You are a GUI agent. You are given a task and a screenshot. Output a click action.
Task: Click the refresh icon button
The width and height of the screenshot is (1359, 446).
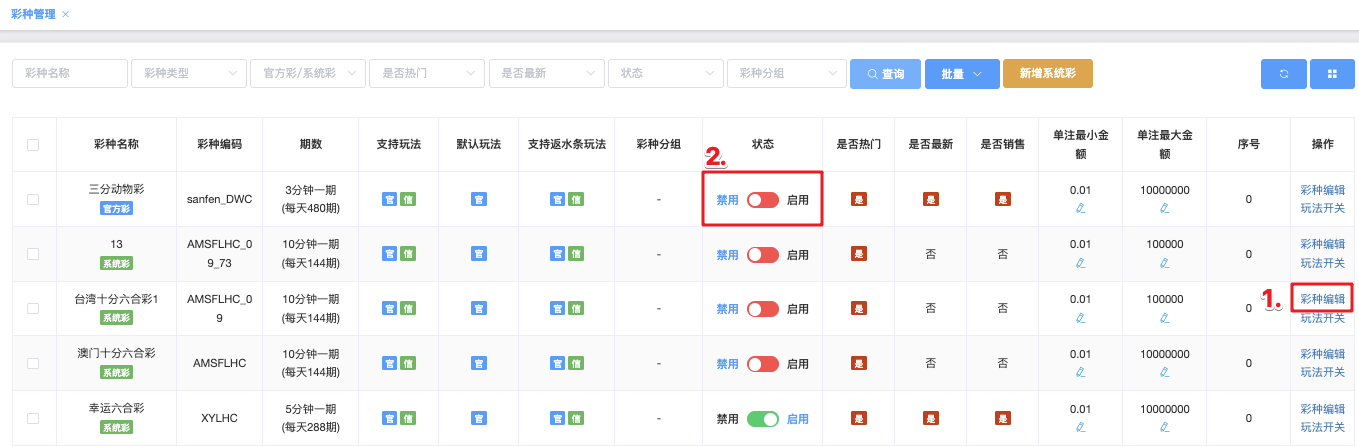pos(1284,74)
